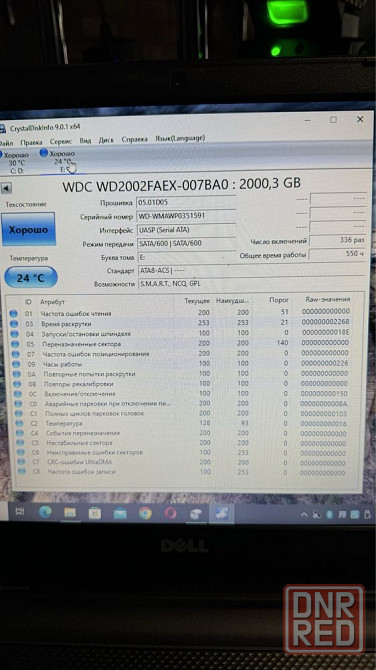
Task: Open the Диск menu
Action: [106, 140]
